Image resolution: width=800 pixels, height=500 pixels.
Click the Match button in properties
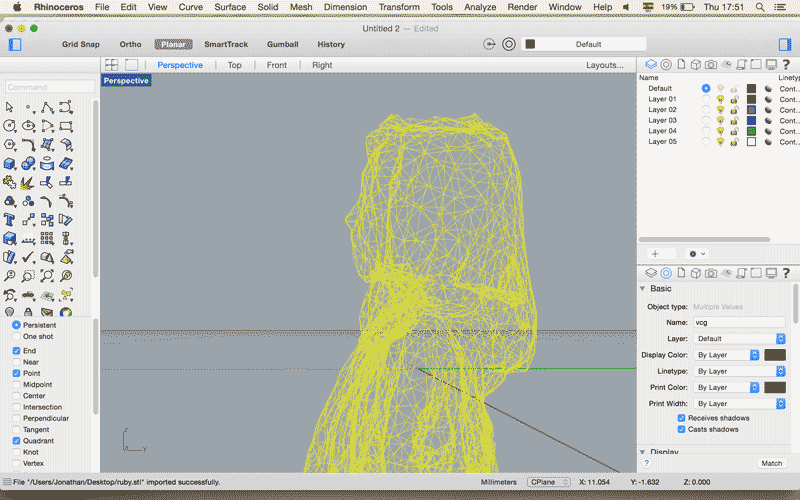771,463
